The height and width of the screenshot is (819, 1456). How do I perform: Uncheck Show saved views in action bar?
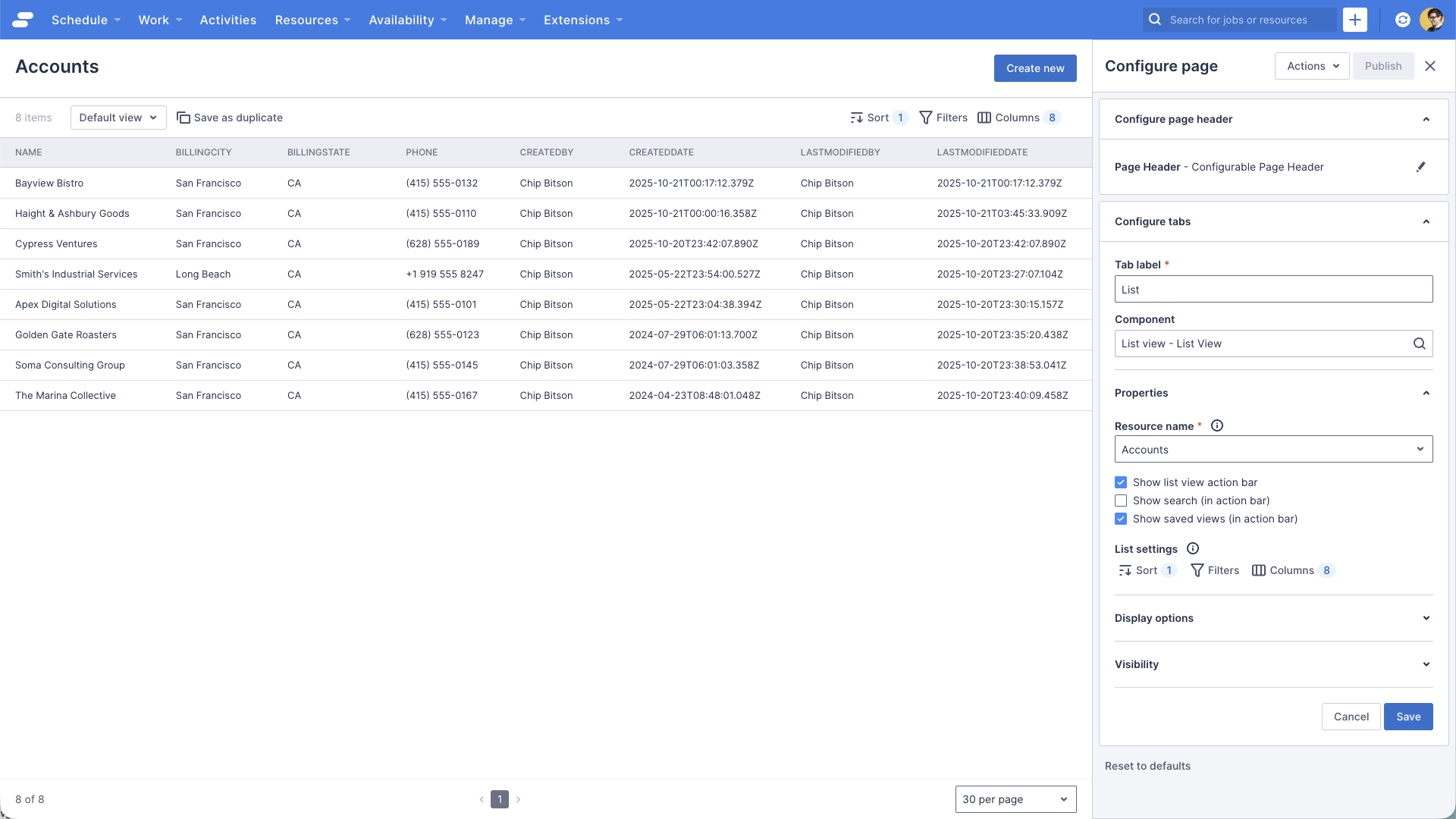[x=1120, y=519]
